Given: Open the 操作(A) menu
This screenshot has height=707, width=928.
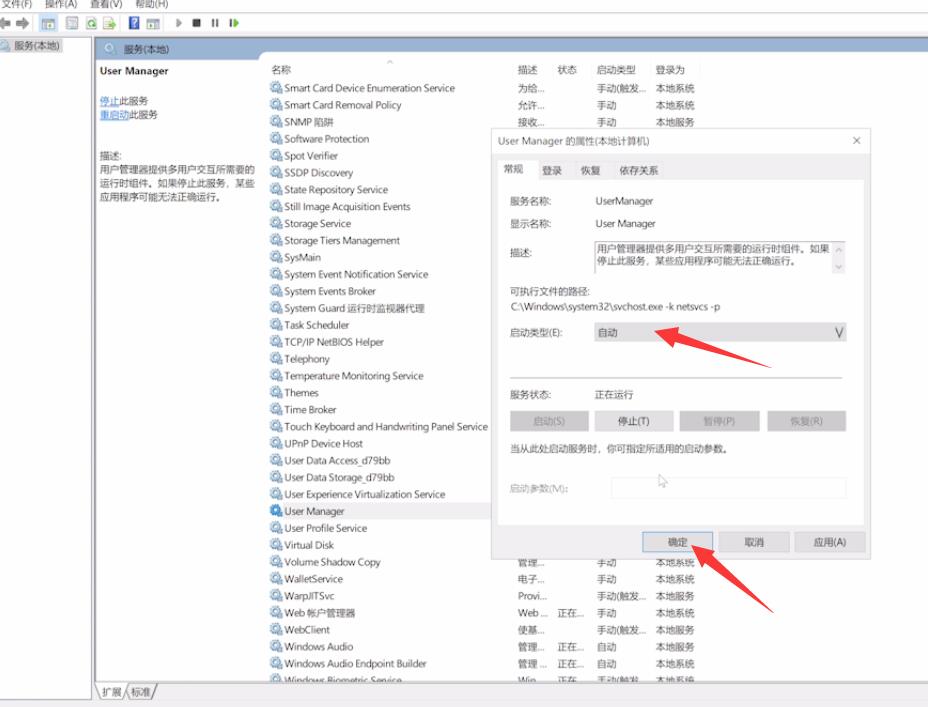Looking at the screenshot, I should click(x=61, y=4).
